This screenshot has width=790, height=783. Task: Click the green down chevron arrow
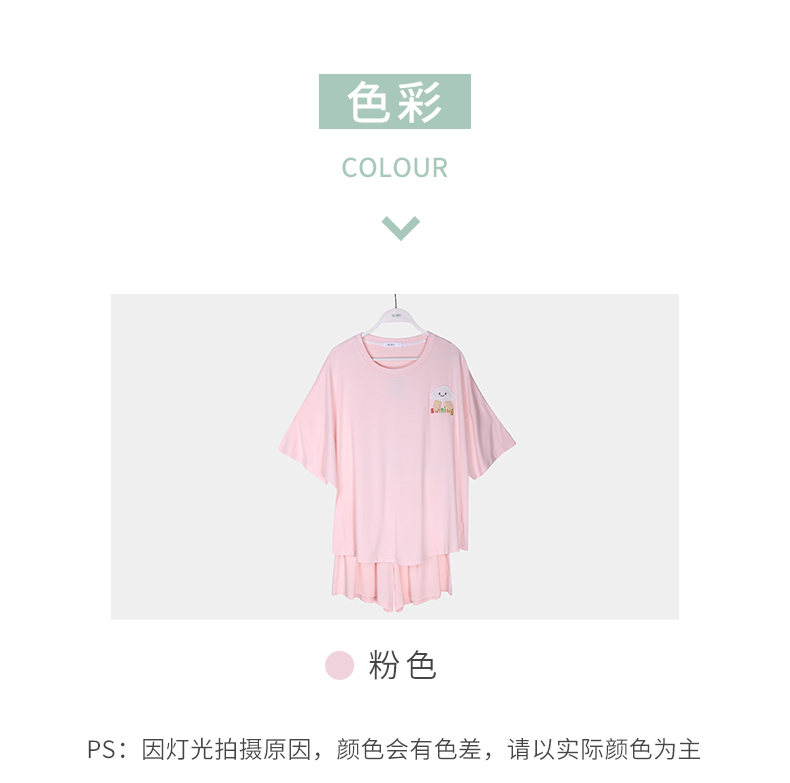pyautogui.click(x=401, y=228)
